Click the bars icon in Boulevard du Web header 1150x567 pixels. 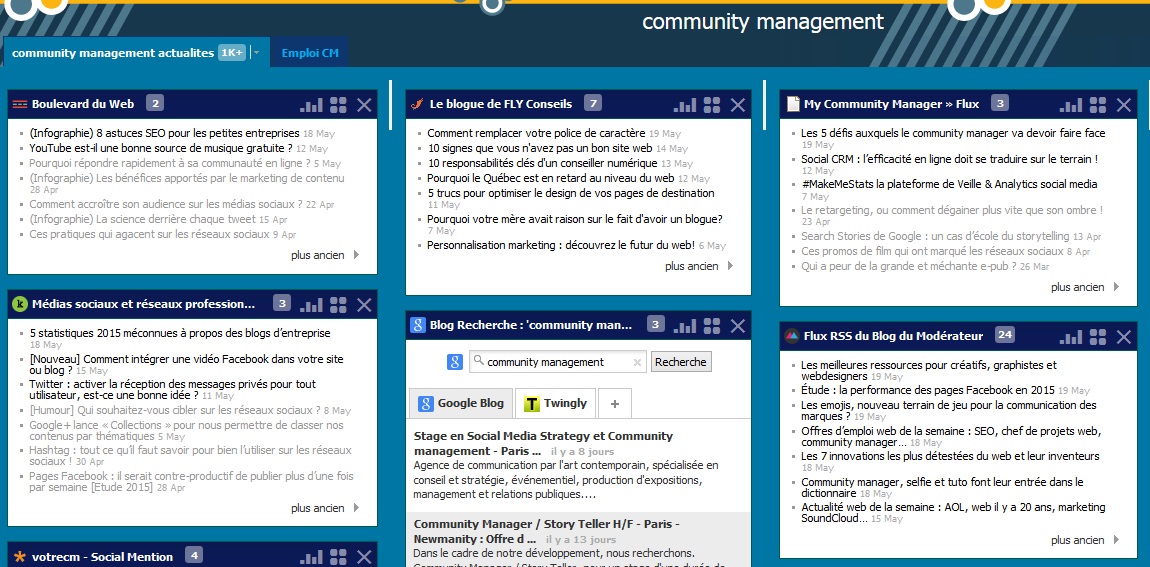pyautogui.click(x=311, y=104)
